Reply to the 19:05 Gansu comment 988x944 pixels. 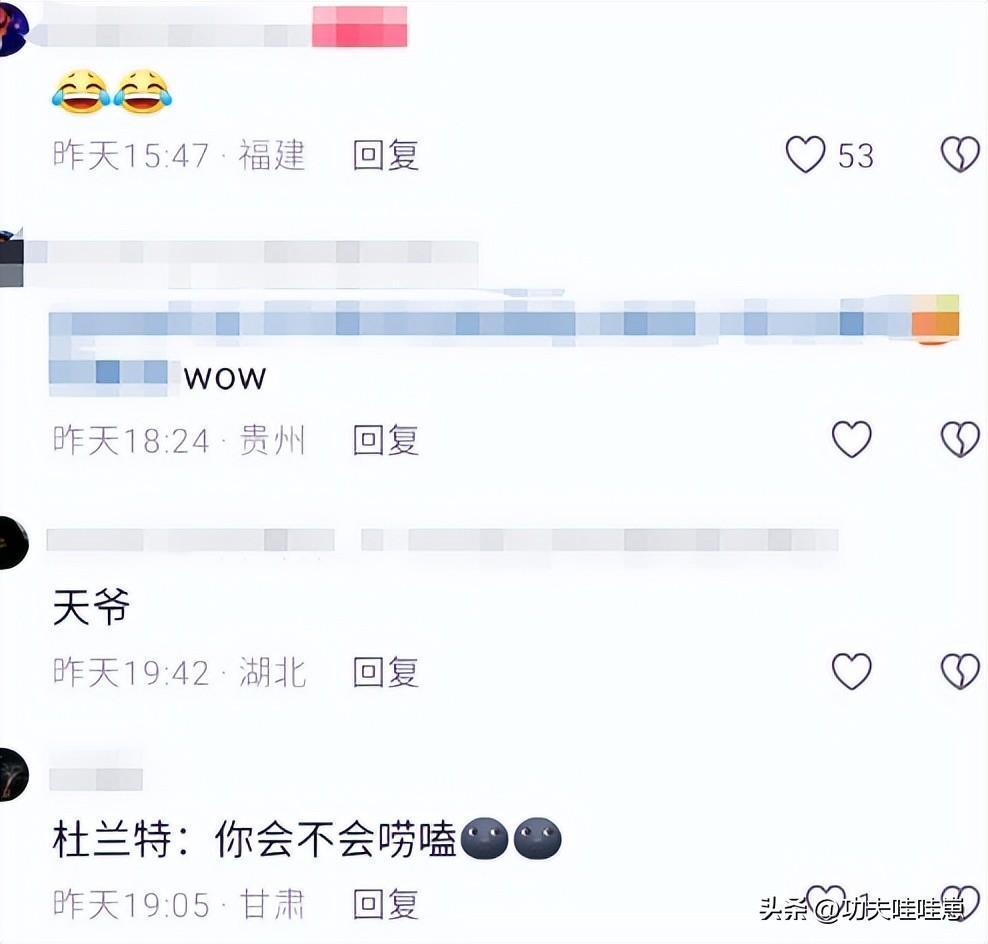coord(386,904)
